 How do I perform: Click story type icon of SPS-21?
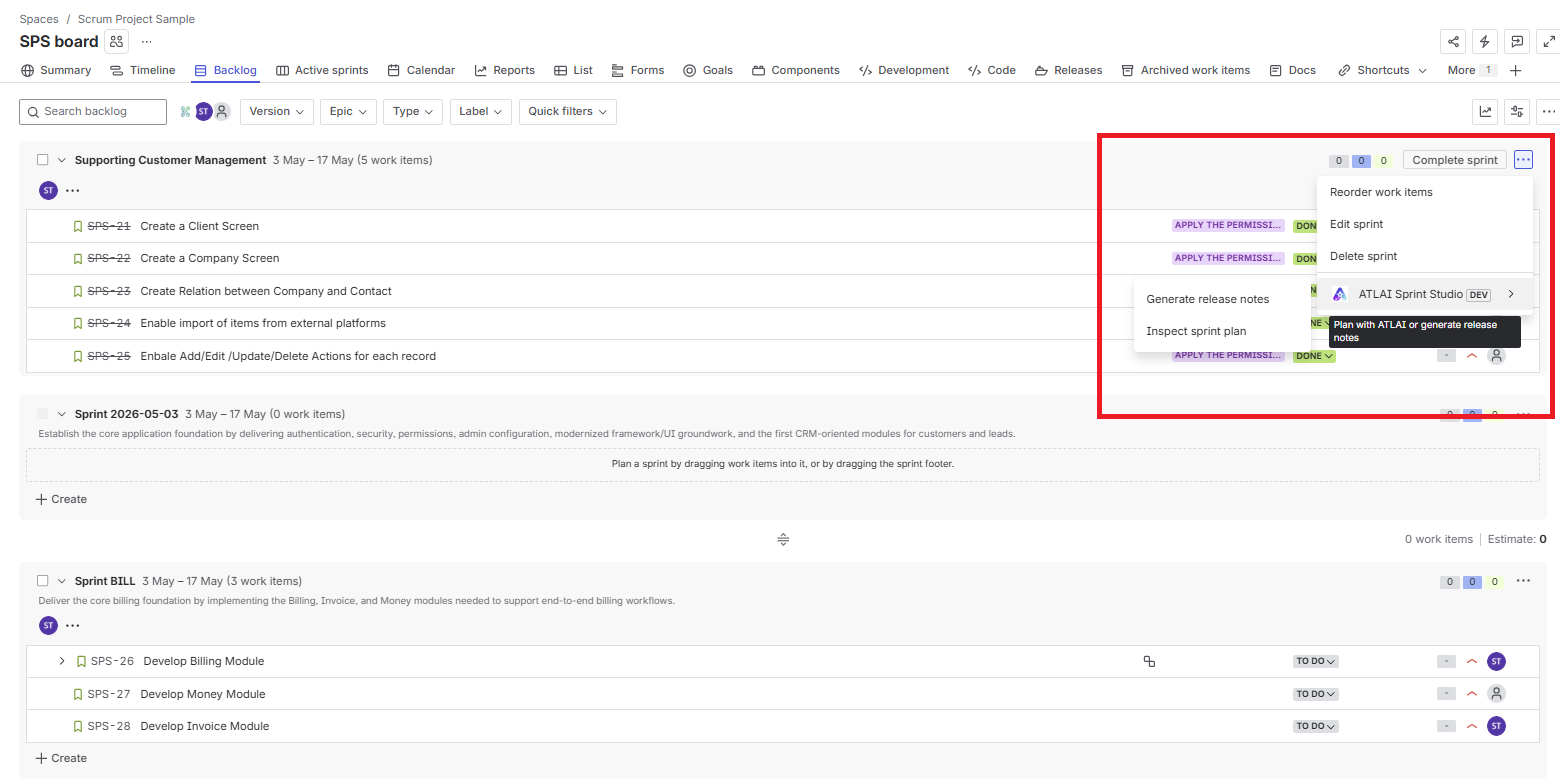[x=78, y=226]
